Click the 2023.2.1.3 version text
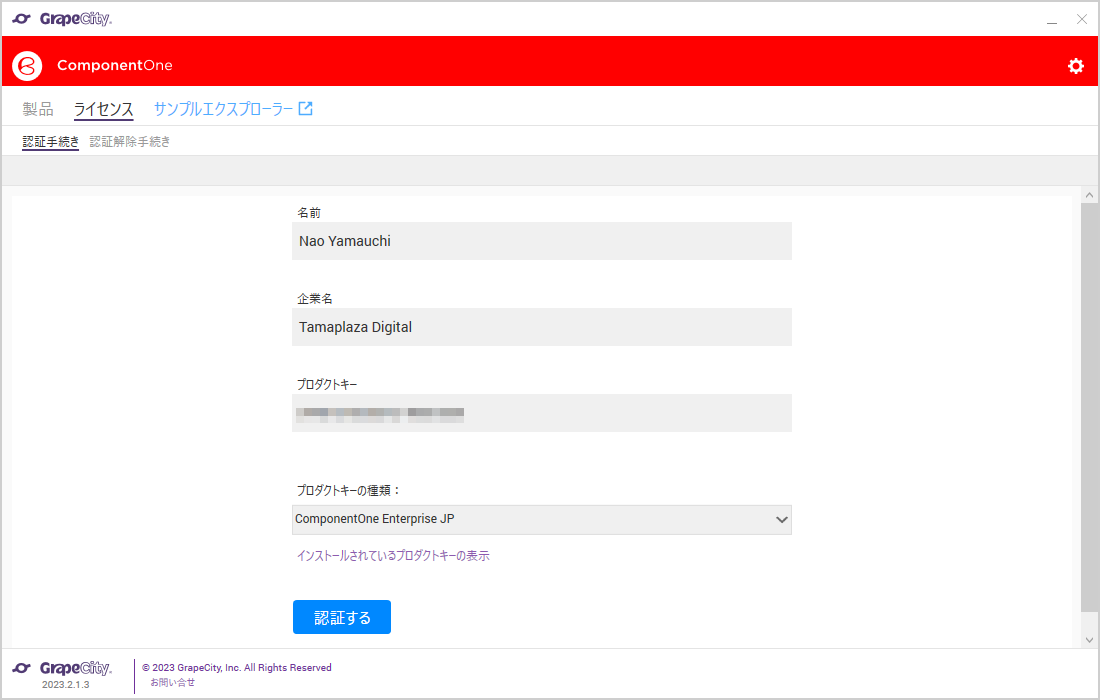The width and height of the screenshot is (1100, 700). (x=66, y=685)
